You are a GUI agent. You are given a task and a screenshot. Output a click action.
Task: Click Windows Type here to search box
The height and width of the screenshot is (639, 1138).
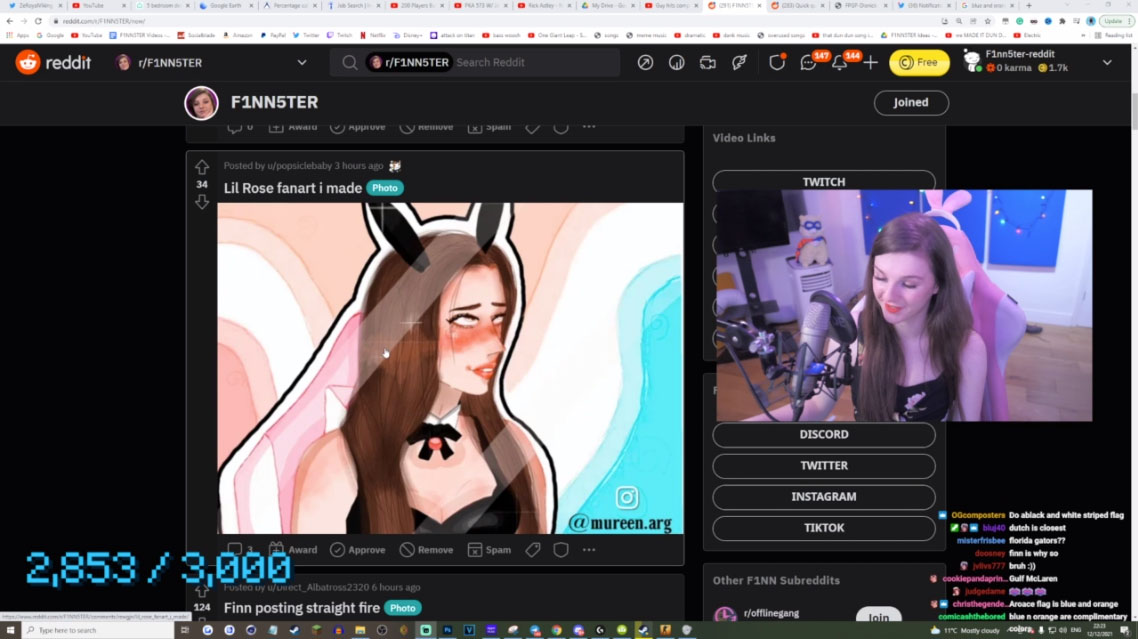pos(98,630)
